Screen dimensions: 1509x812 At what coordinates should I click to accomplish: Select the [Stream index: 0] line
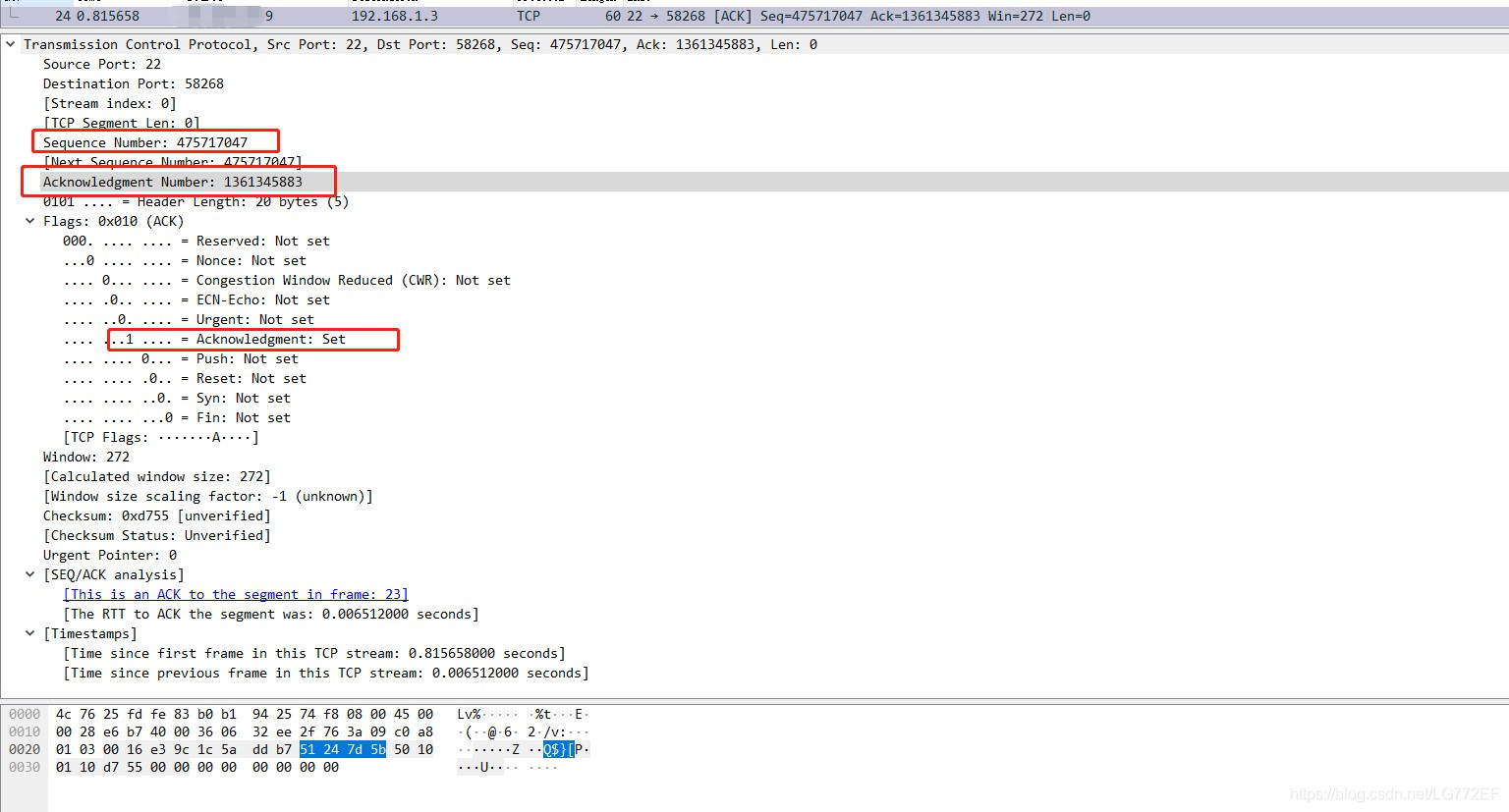(x=110, y=103)
